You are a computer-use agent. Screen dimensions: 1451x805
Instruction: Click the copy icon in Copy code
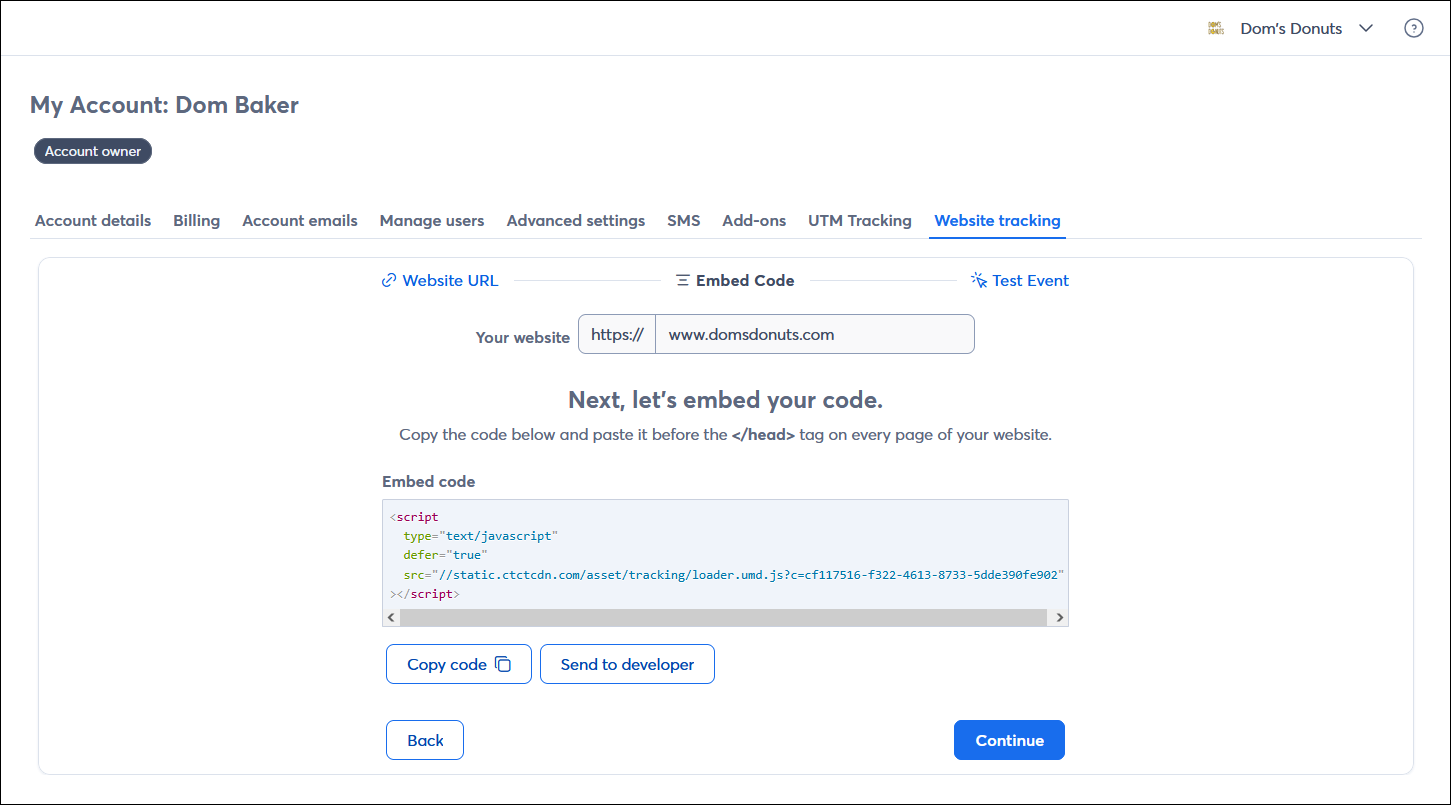click(x=503, y=664)
